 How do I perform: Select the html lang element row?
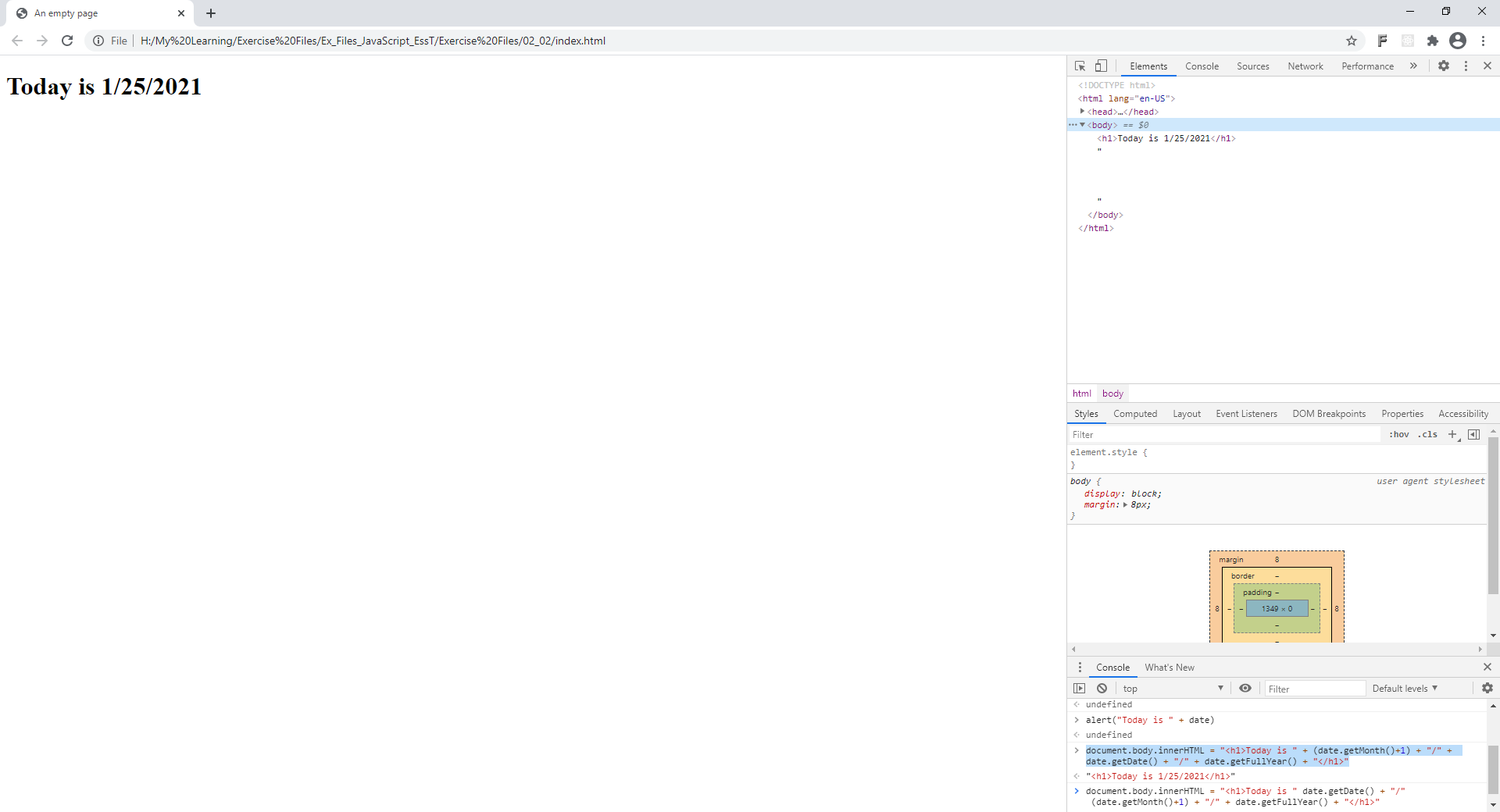1127,98
